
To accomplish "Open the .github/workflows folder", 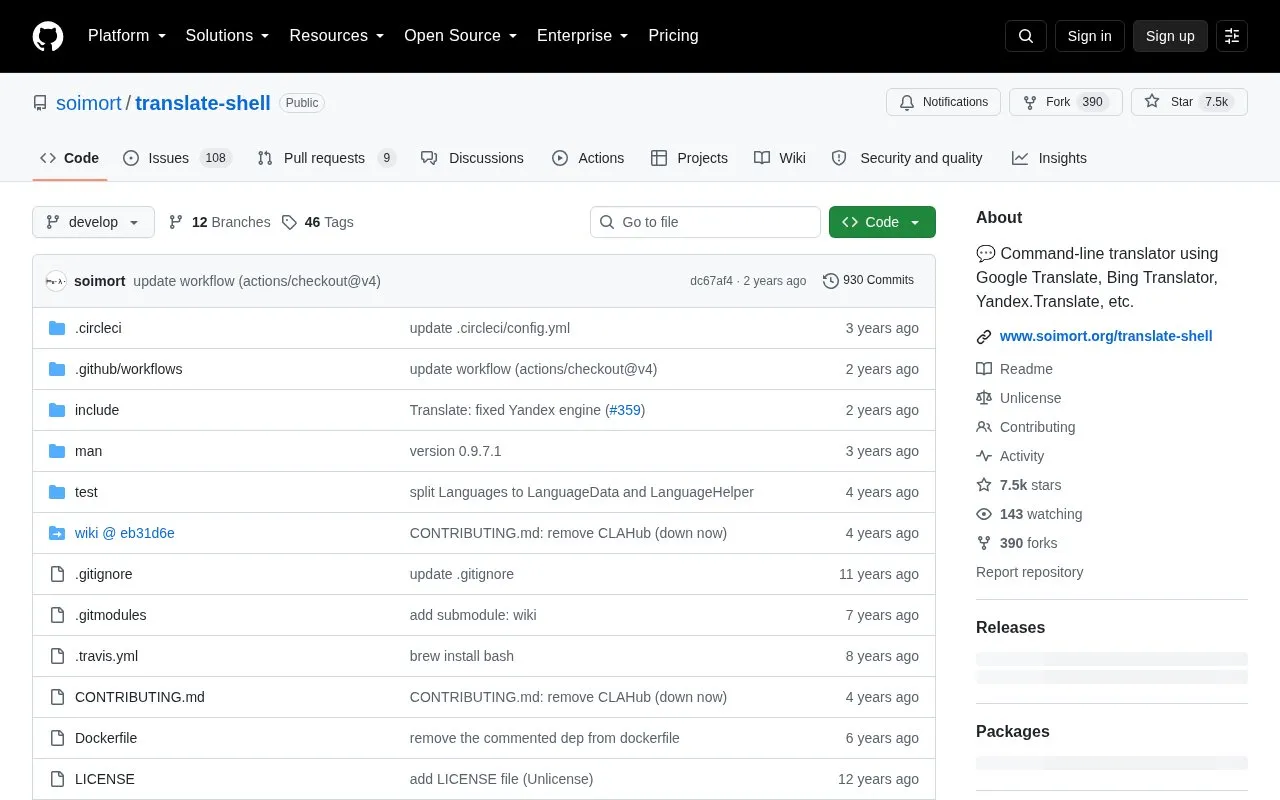I will (x=128, y=369).
